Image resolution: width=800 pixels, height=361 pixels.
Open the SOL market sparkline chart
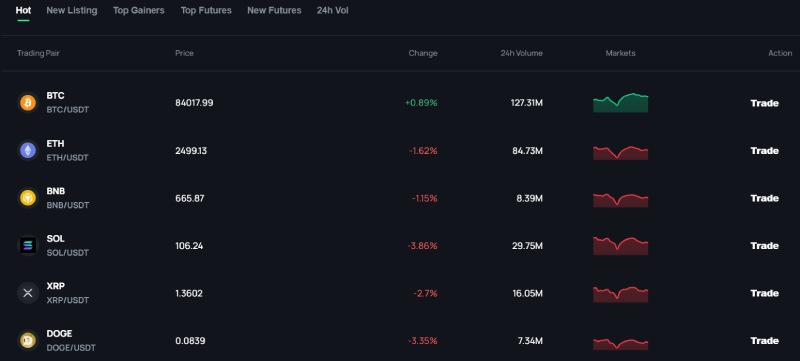click(x=620, y=246)
